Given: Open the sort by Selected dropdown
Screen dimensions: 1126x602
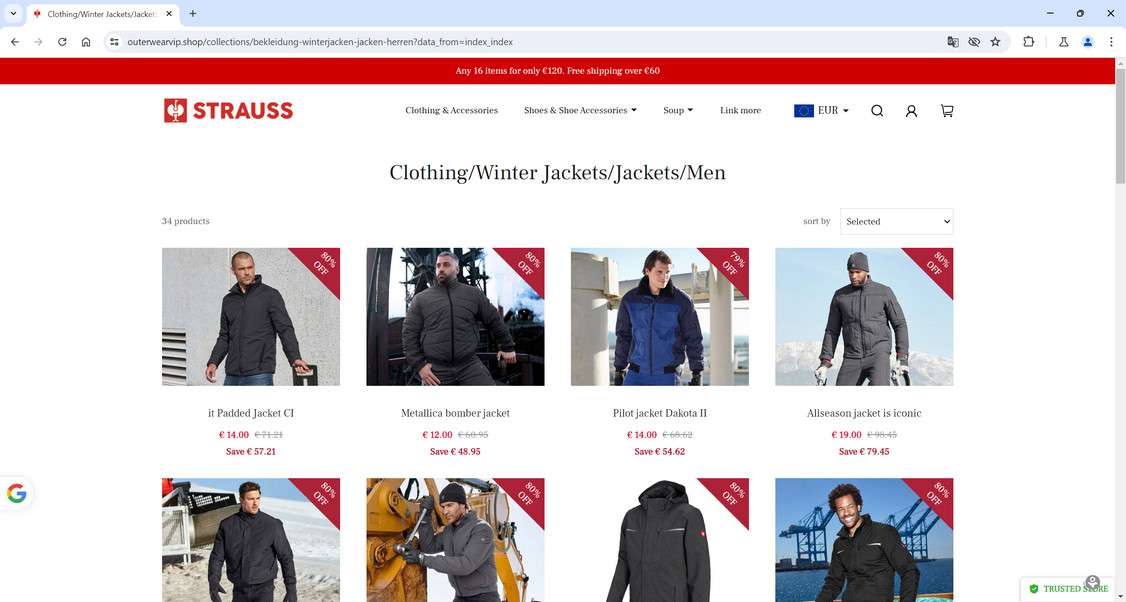Looking at the screenshot, I should pos(896,221).
